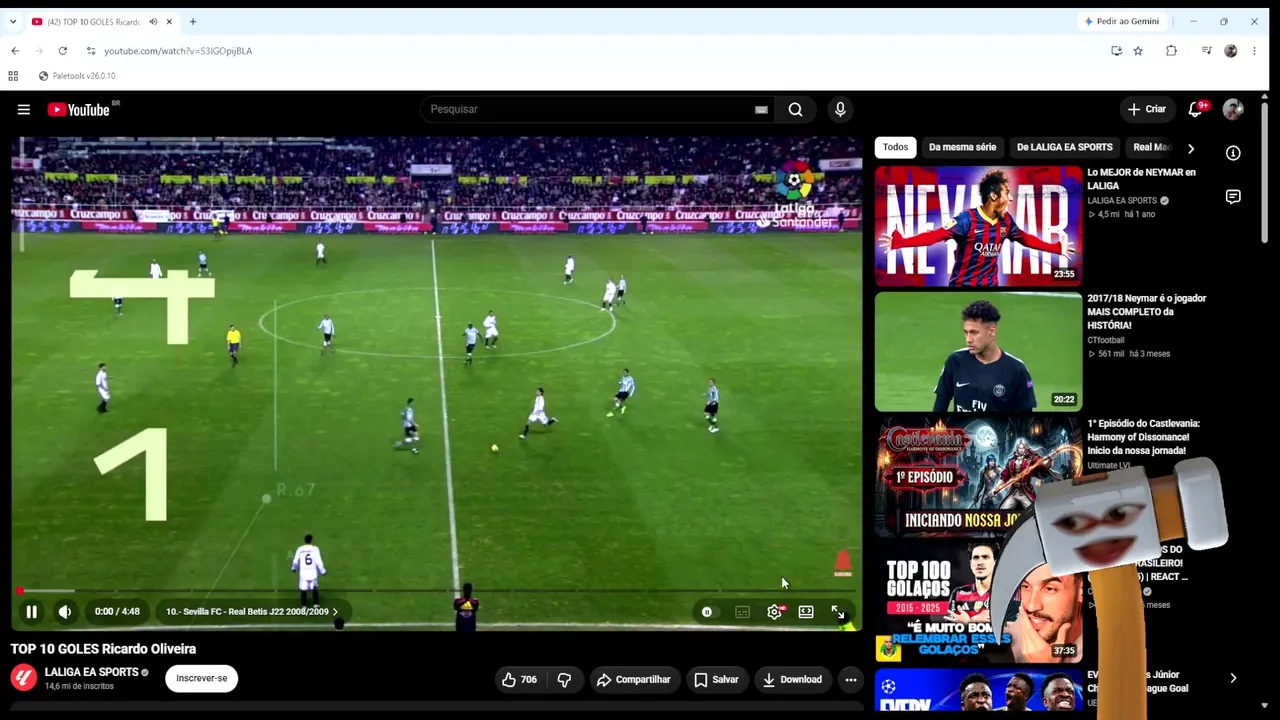
Task: Open the tab search dropdown arrow
Action: [13, 22]
